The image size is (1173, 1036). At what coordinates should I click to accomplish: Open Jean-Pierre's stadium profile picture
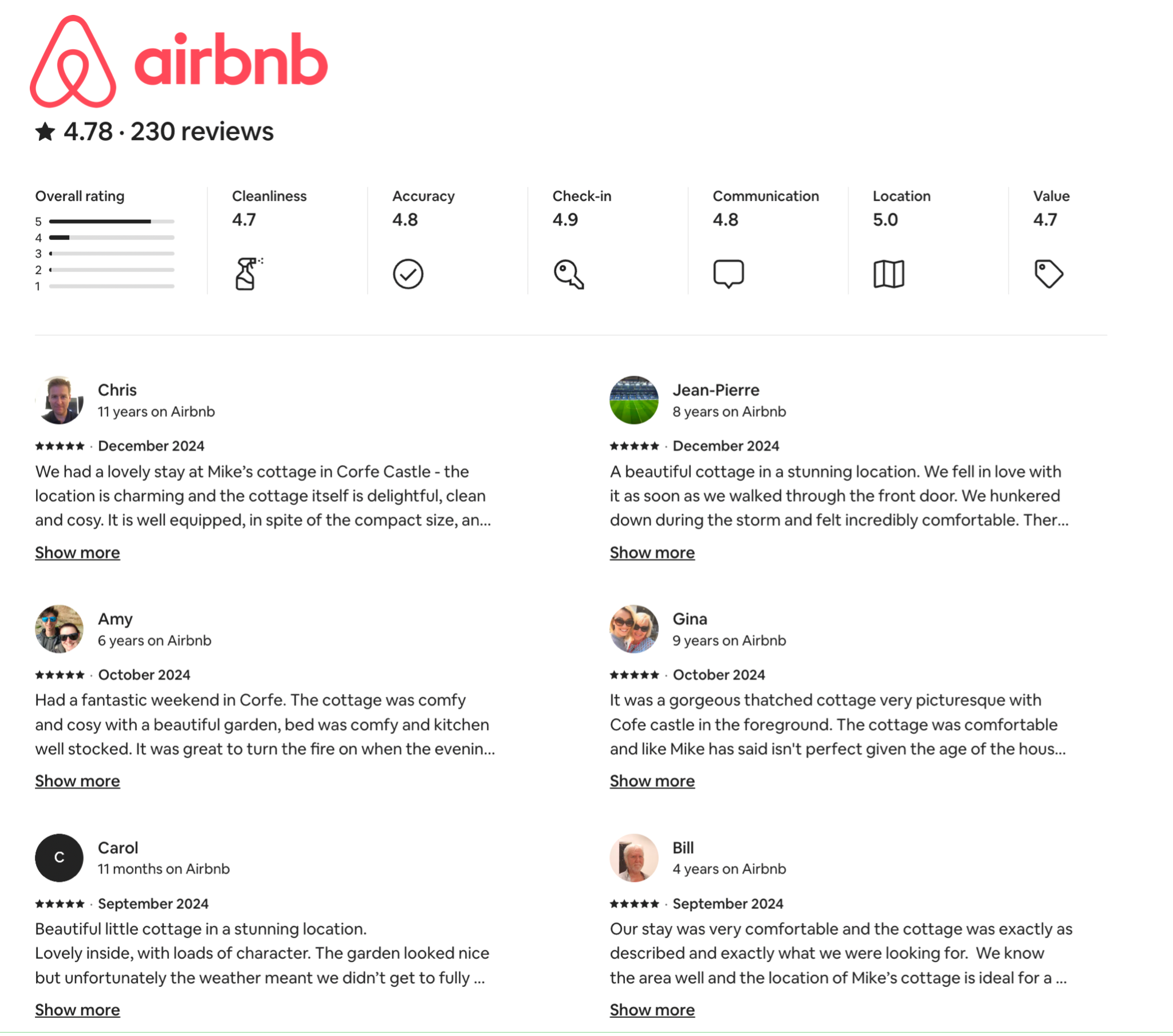pos(634,401)
